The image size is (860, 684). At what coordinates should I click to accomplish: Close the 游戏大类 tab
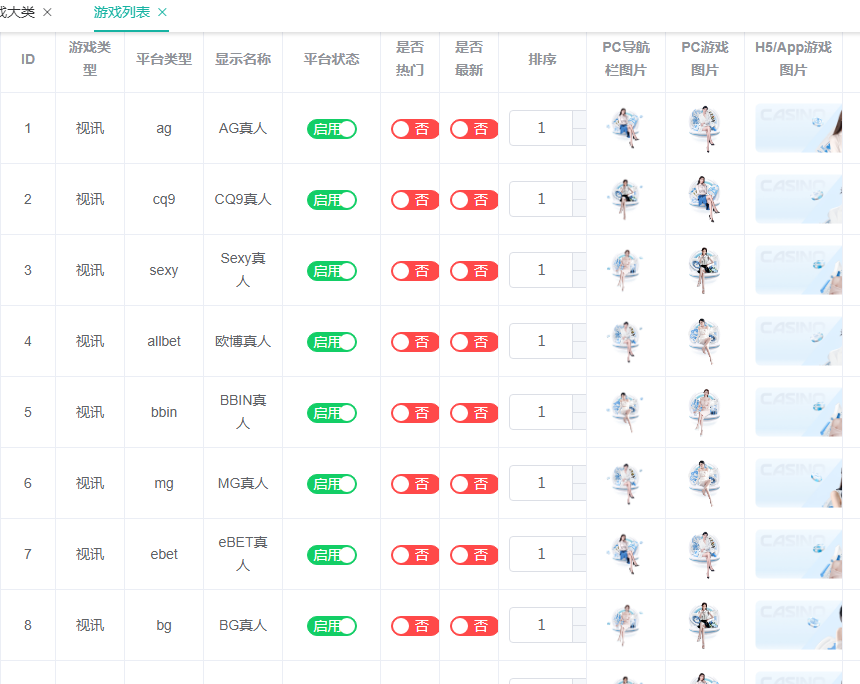[48, 12]
